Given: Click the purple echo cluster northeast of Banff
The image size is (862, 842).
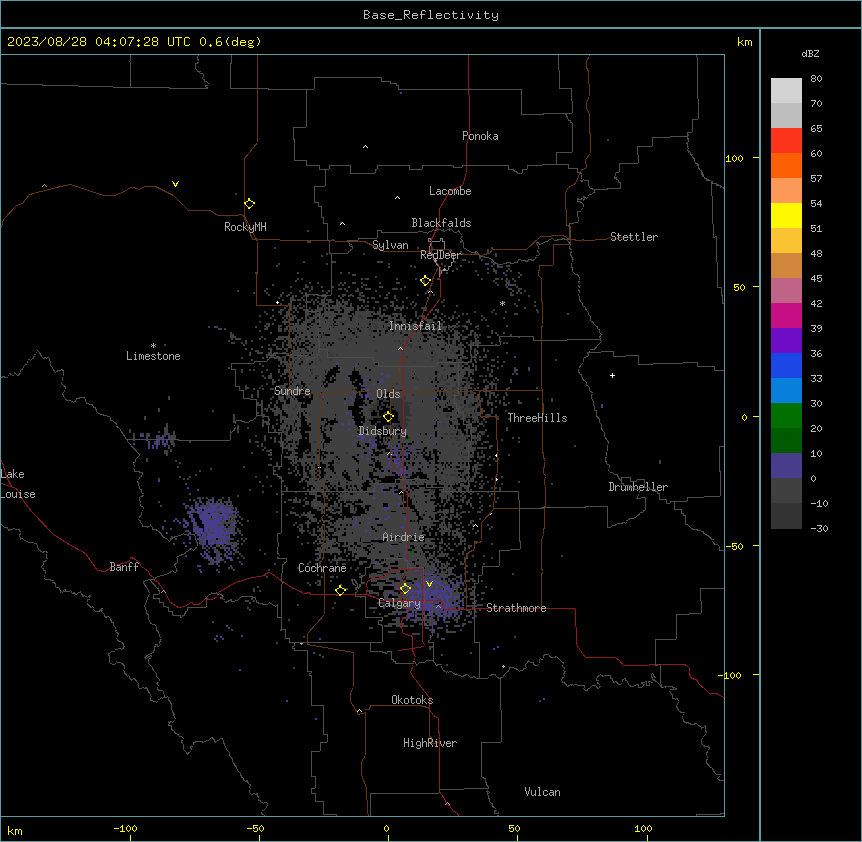Looking at the screenshot, I should [x=213, y=529].
